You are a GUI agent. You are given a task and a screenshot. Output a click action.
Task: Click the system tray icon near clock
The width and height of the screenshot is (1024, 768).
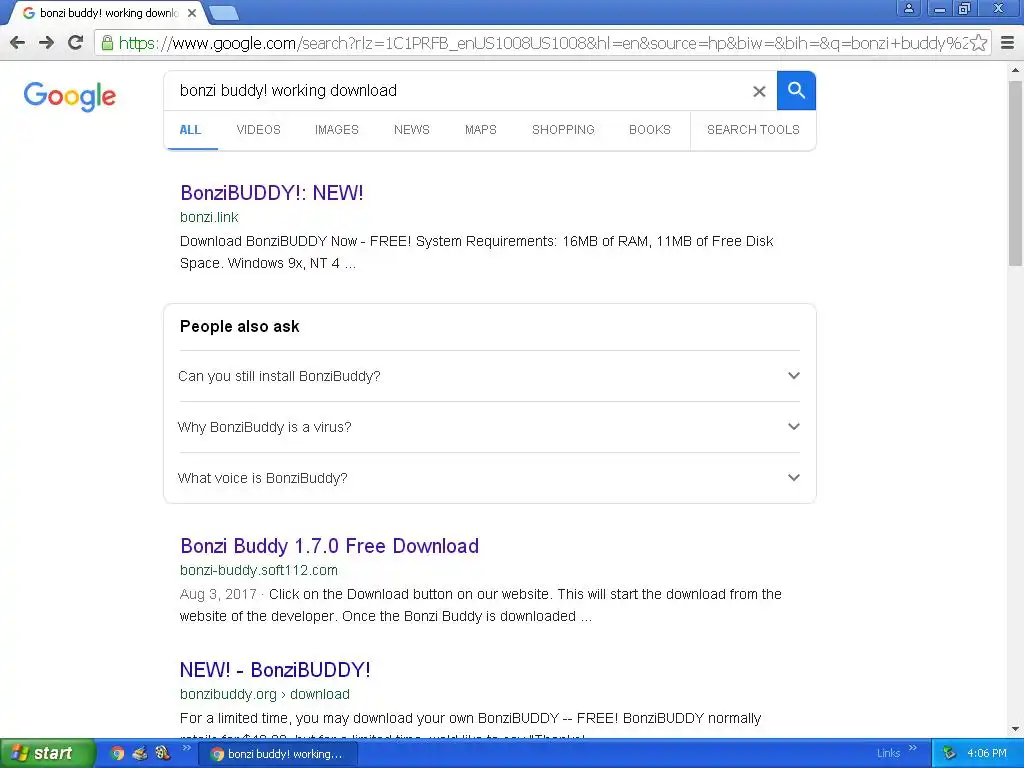950,754
